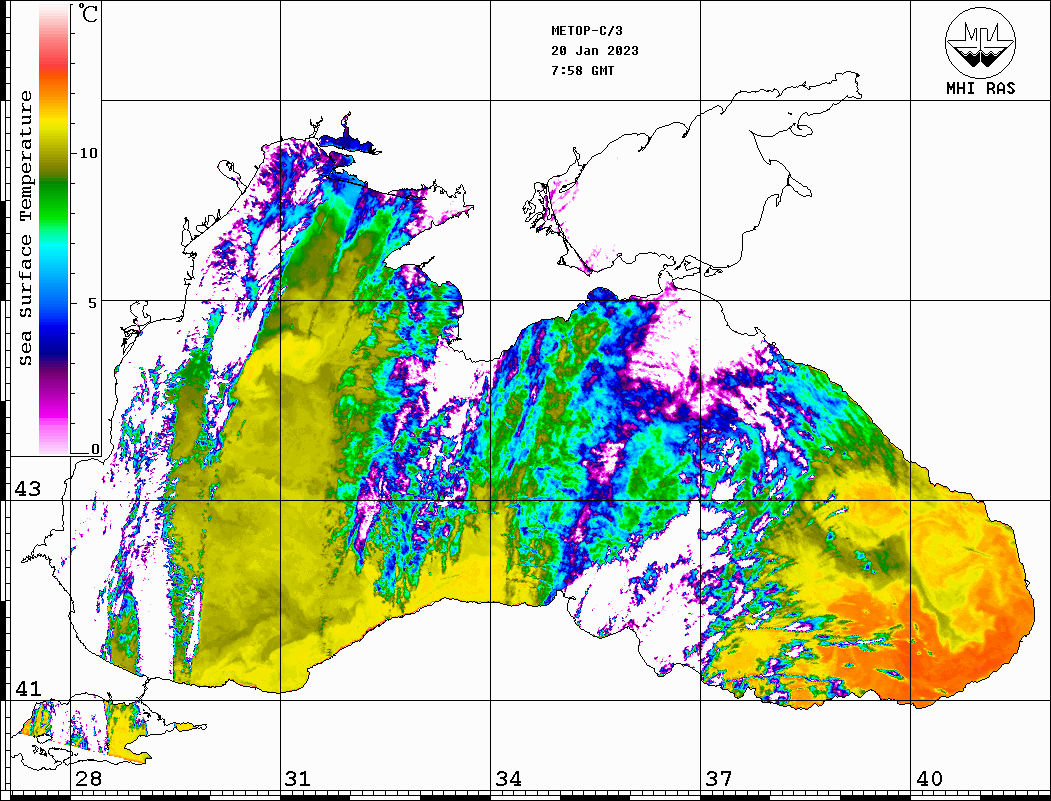
Task: Click the °C unit label
Action: pyautogui.click(x=87, y=13)
